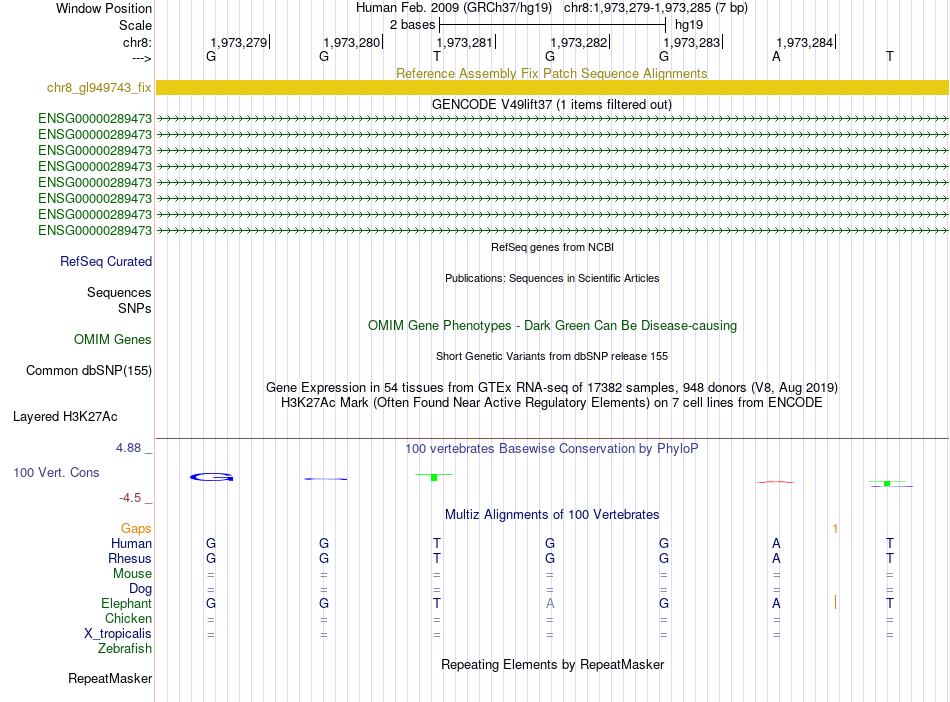
Task: Click the orange gap count 1 in Gaps row
Action: pos(835,529)
